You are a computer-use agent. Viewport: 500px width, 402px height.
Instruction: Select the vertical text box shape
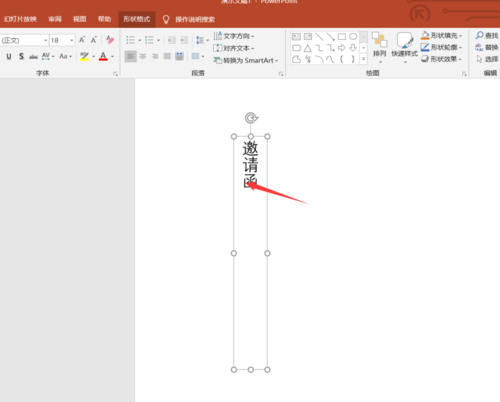point(308,37)
